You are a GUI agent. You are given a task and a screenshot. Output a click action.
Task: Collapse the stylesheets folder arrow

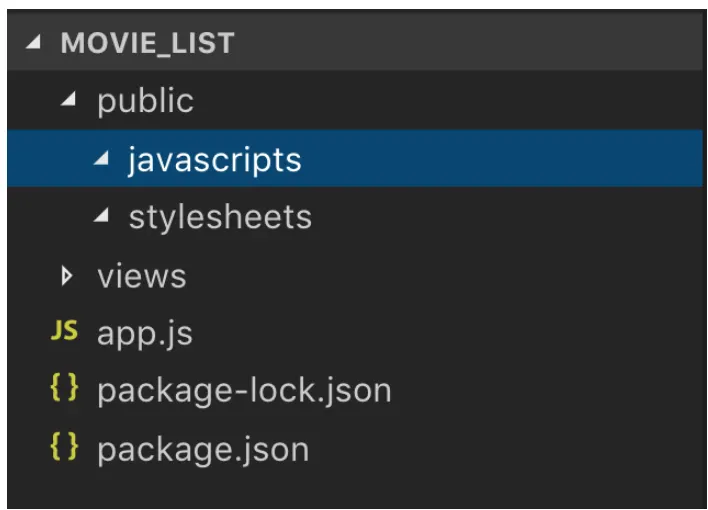click(101, 217)
